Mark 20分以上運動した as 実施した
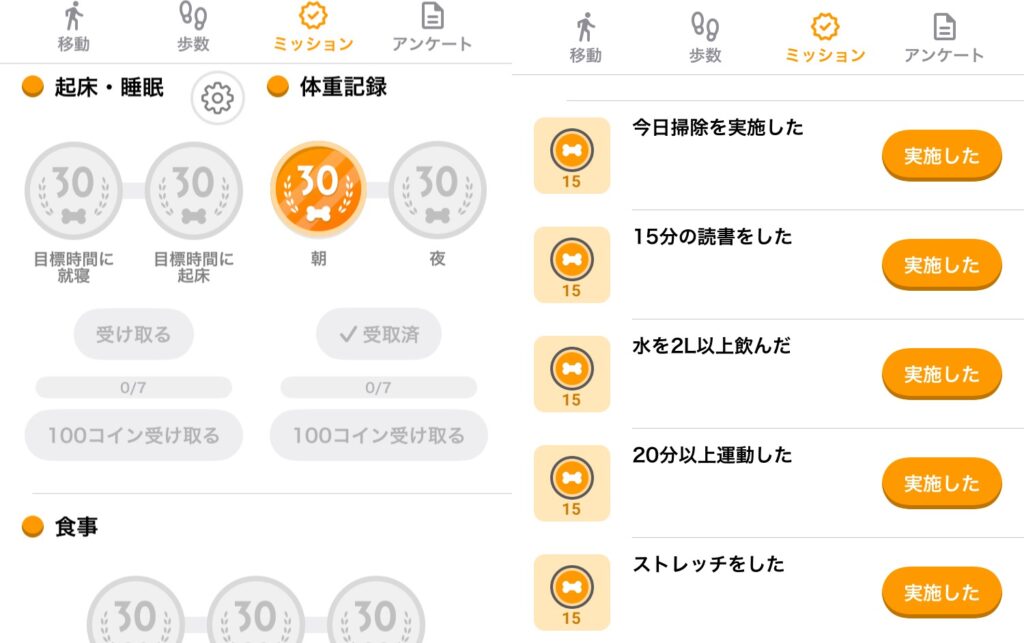 point(942,483)
